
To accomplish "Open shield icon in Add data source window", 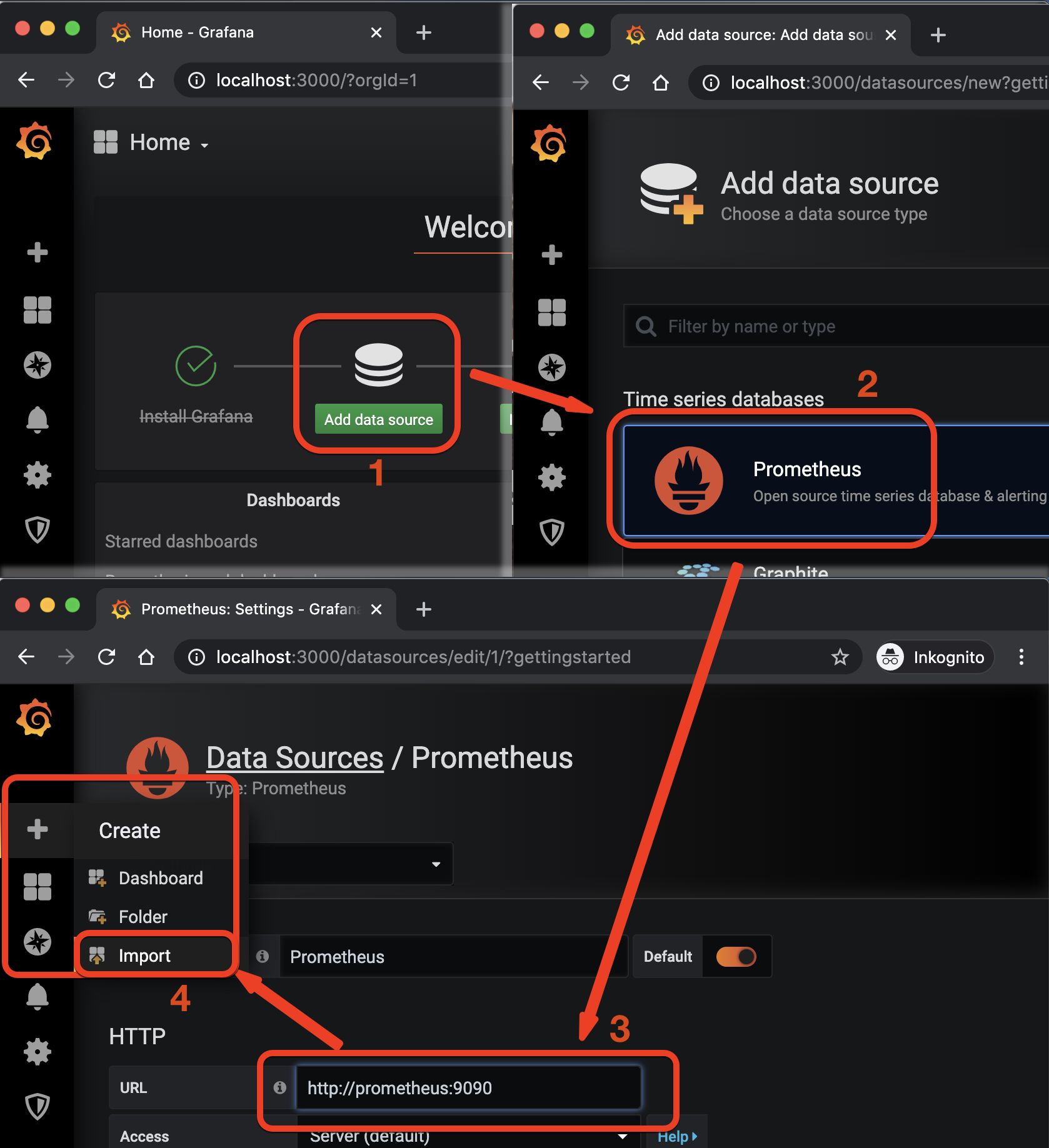I will click(552, 532).
